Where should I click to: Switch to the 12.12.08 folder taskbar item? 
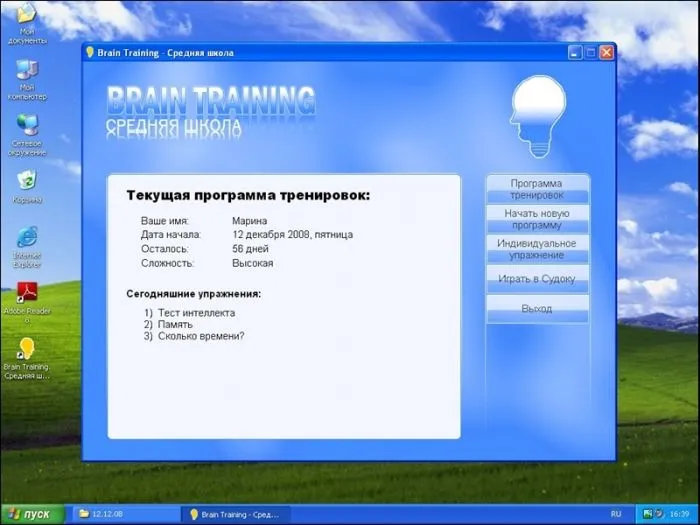pyautogui.click(x=127, y=514)
